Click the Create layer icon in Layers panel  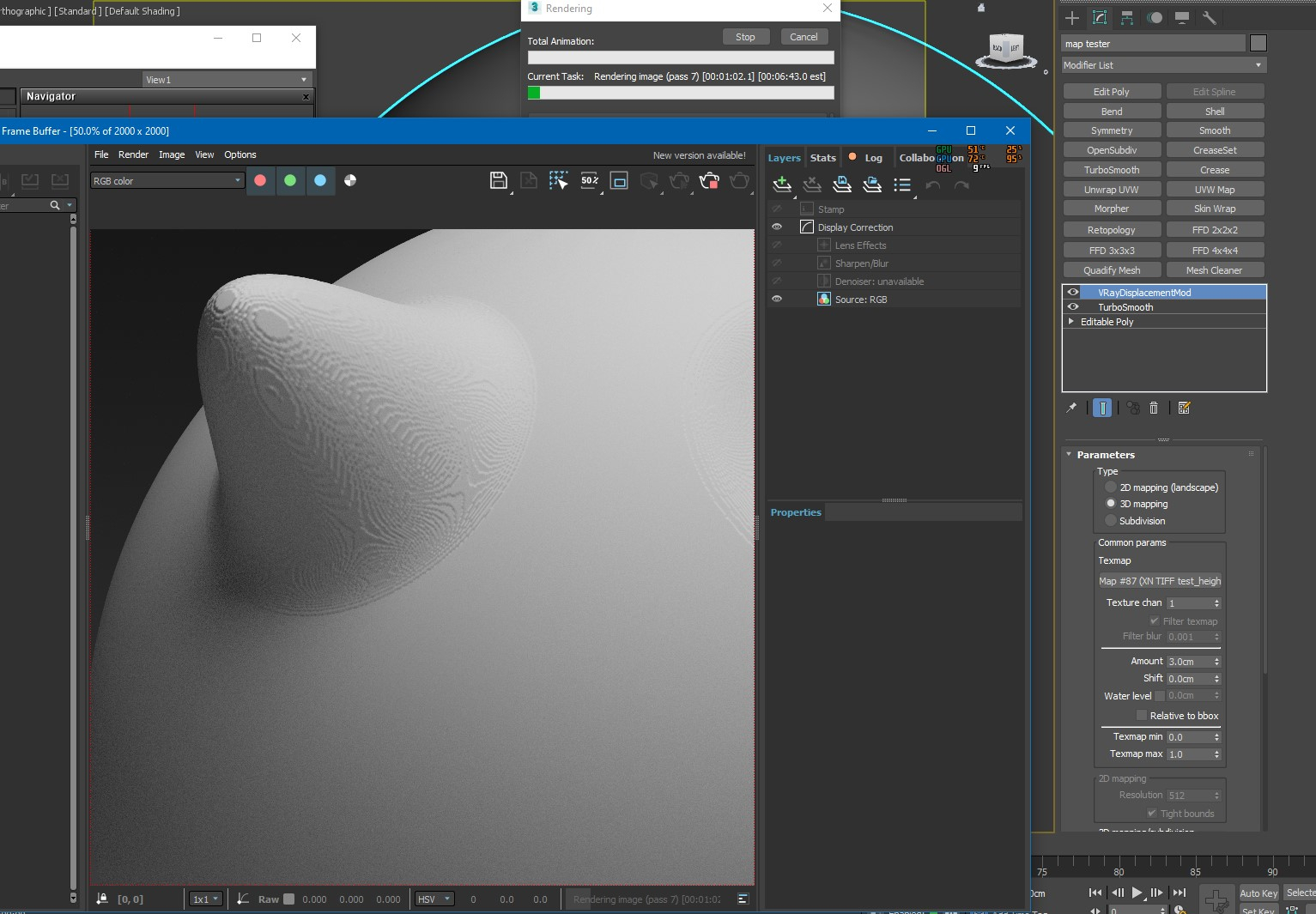(x=782, y=185)
